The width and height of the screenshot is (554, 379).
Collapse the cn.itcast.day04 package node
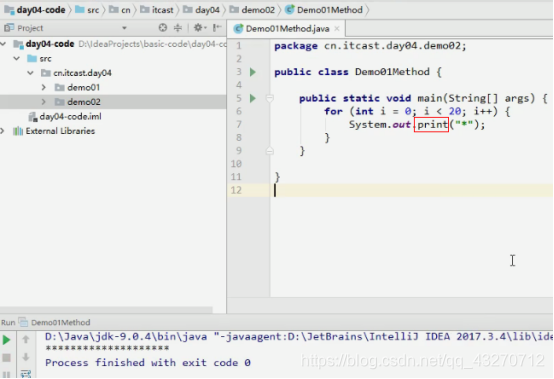click(31, 73)
